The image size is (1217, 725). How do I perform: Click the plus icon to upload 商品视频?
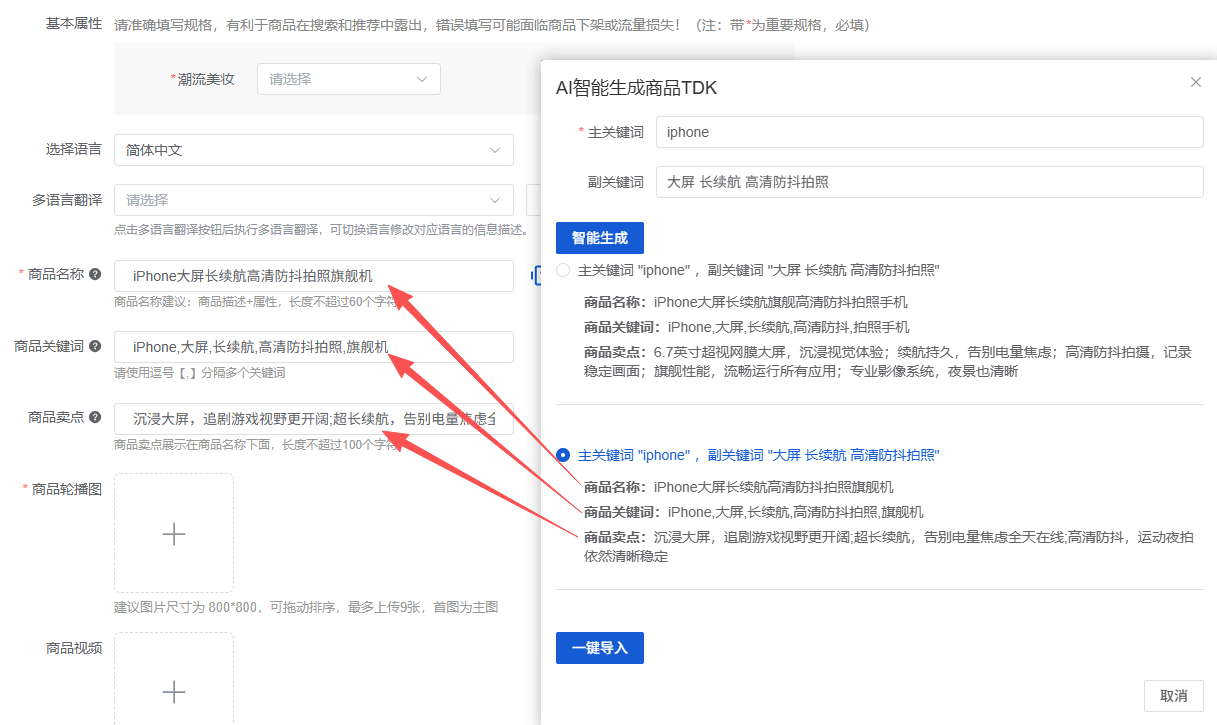[174, 691]
